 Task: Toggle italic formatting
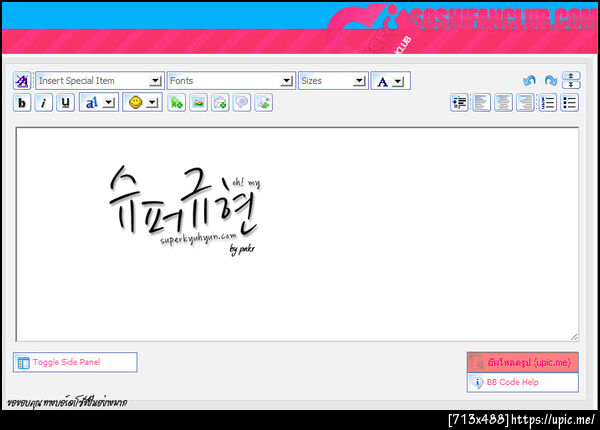(x=44, y=103)
